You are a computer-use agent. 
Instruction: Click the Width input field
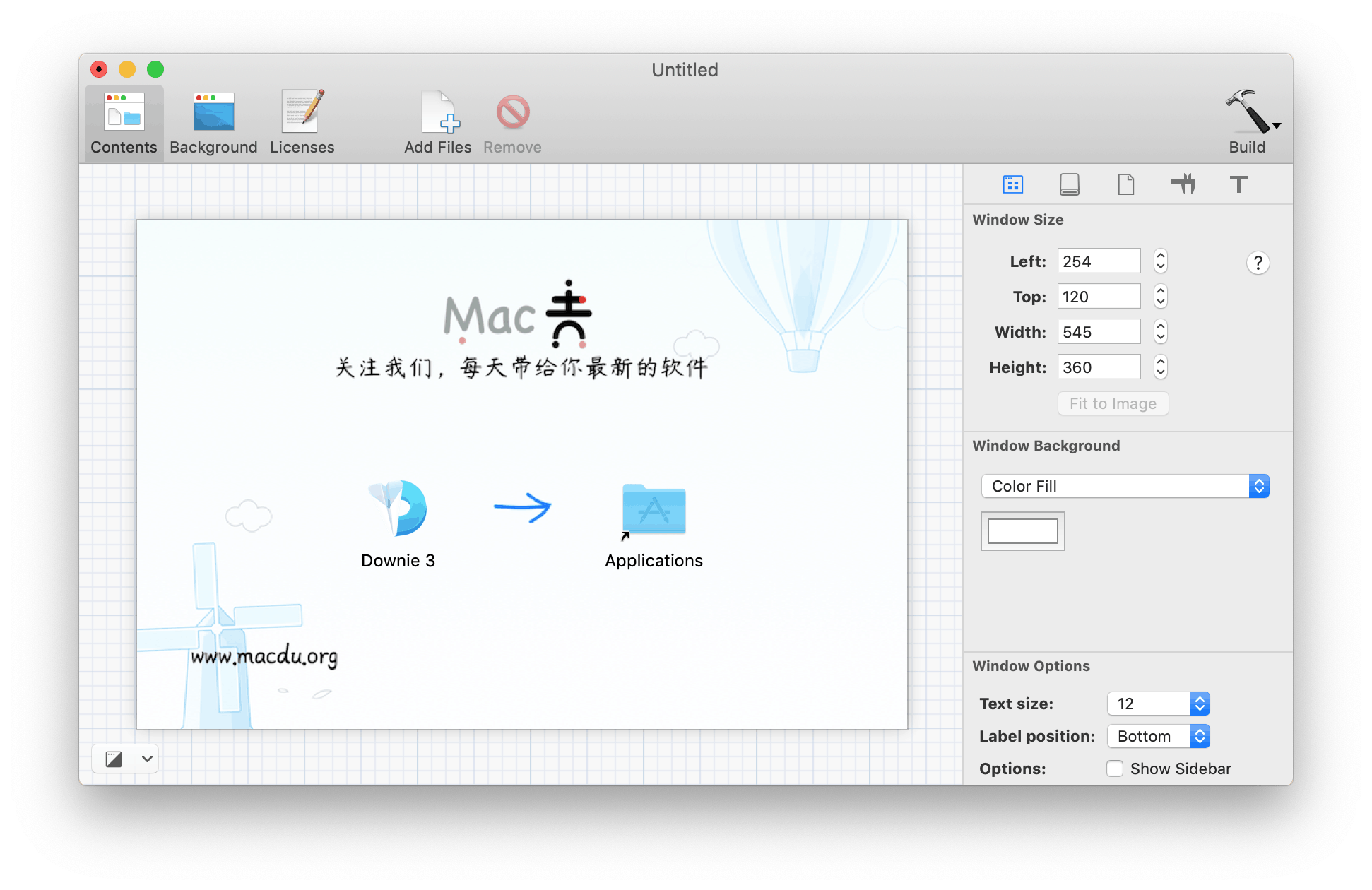point(1099,332)
